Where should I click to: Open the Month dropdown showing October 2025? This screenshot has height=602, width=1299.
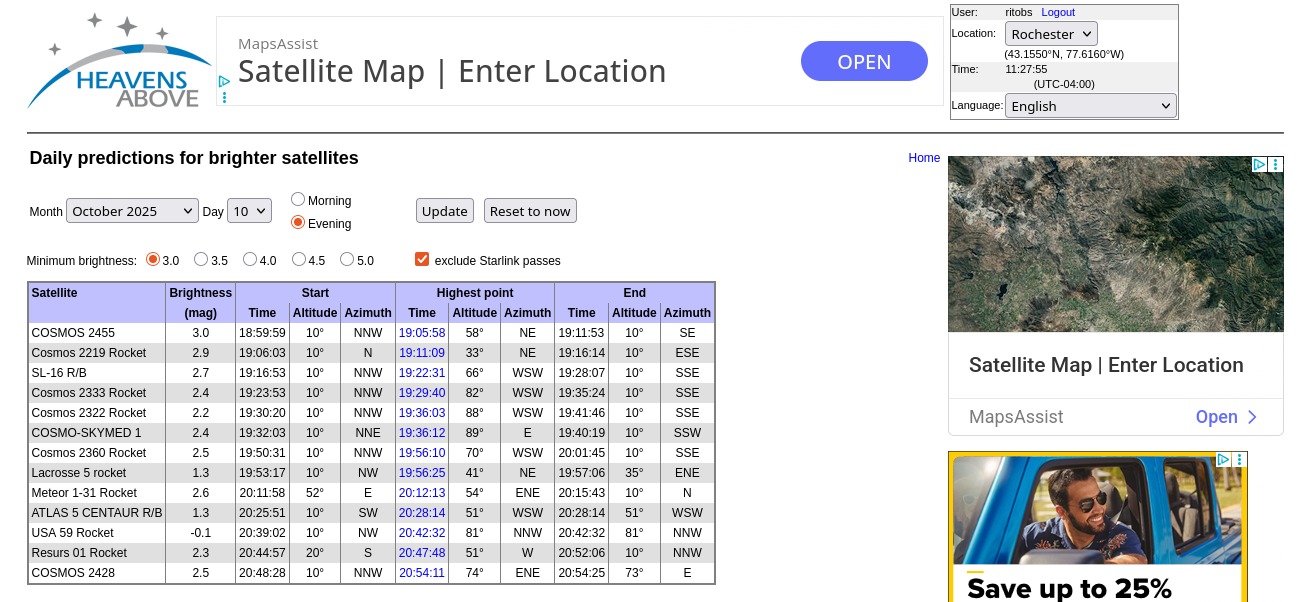coord(132,211)
